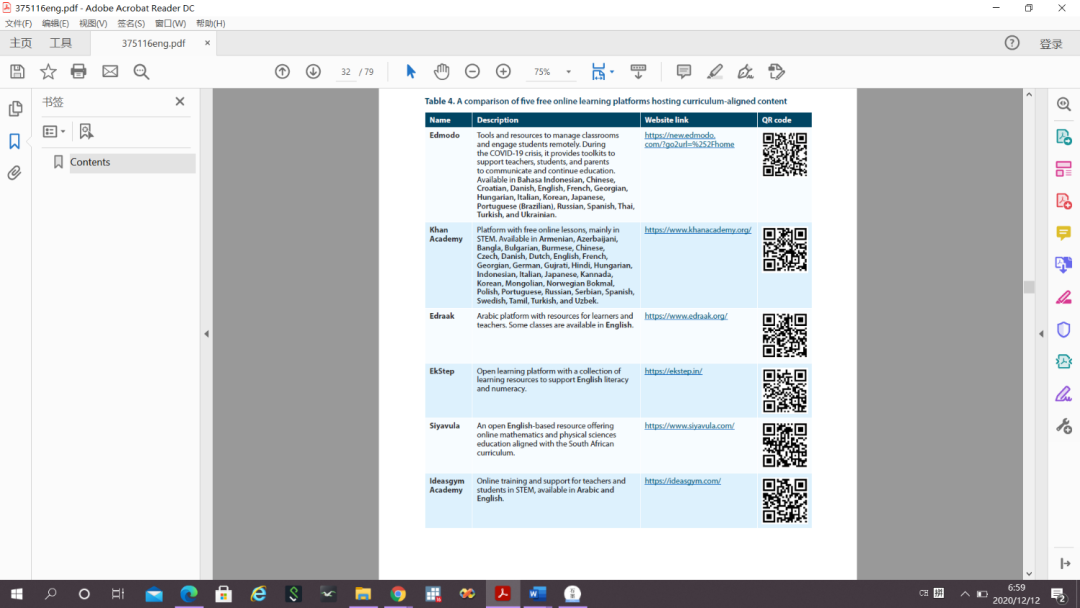The width and height of the screenshot is (1080, 608).
Task: Open Export PDF tool in right pane
Action: (1063, 137)
